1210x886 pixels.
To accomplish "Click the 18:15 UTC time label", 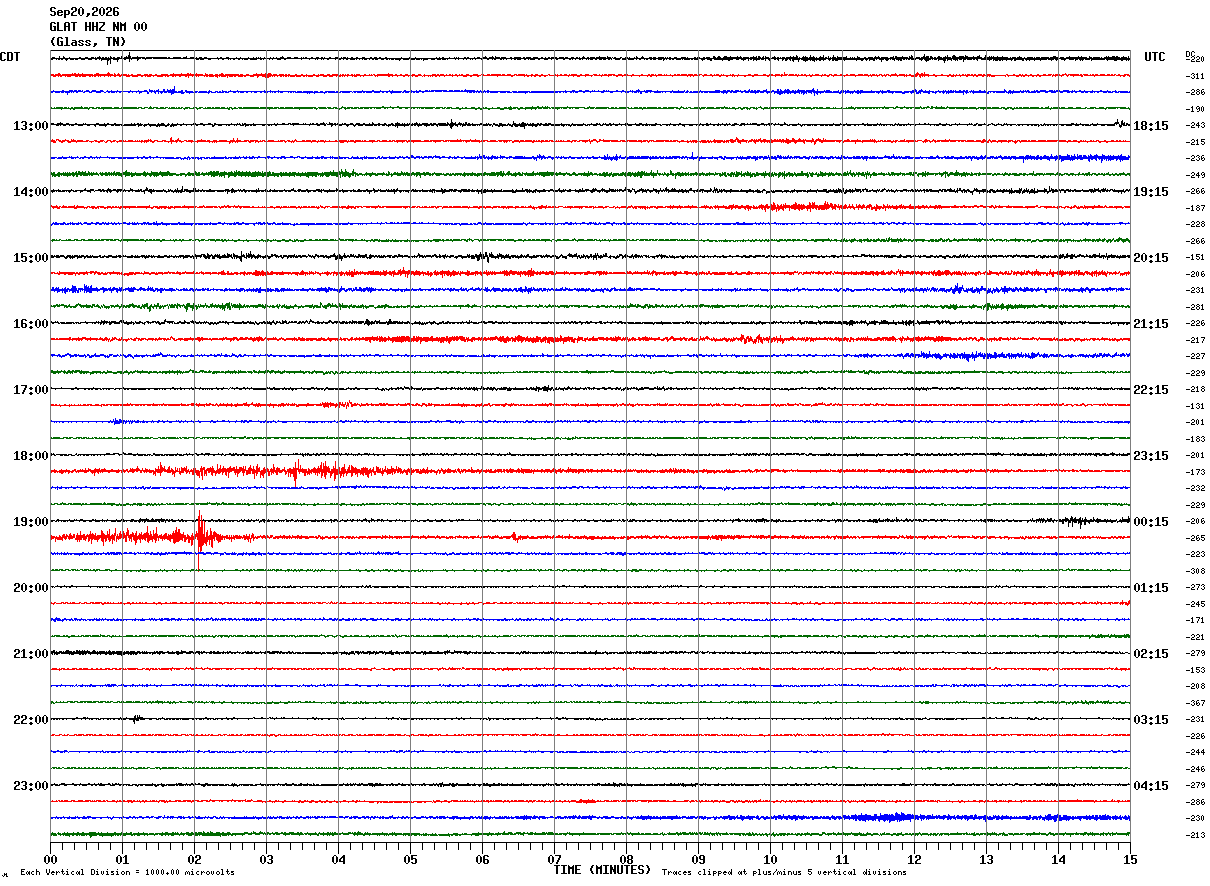I will pyautogui.click(x=1151, y=126).
